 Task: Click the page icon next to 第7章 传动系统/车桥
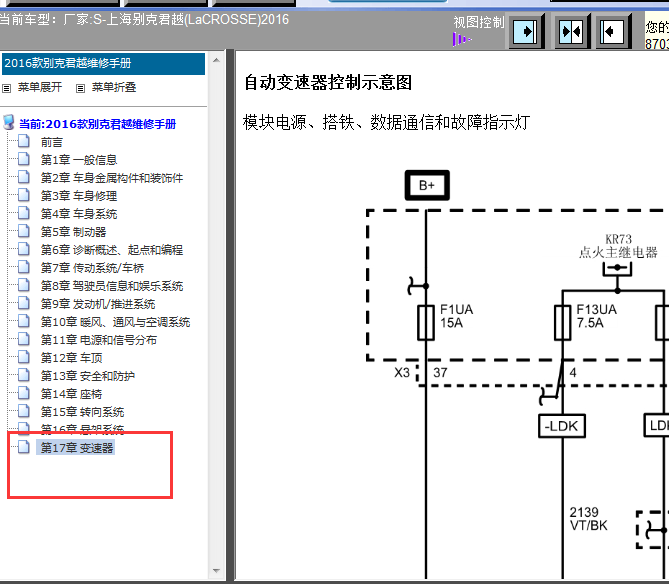pyautogui.click(x=23, y=267)
